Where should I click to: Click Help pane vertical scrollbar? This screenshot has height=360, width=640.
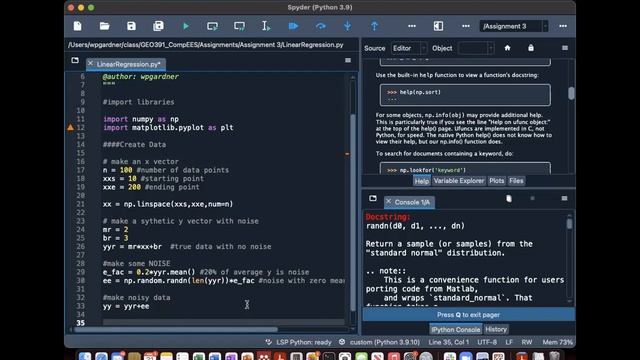click(x=571, y=93)
